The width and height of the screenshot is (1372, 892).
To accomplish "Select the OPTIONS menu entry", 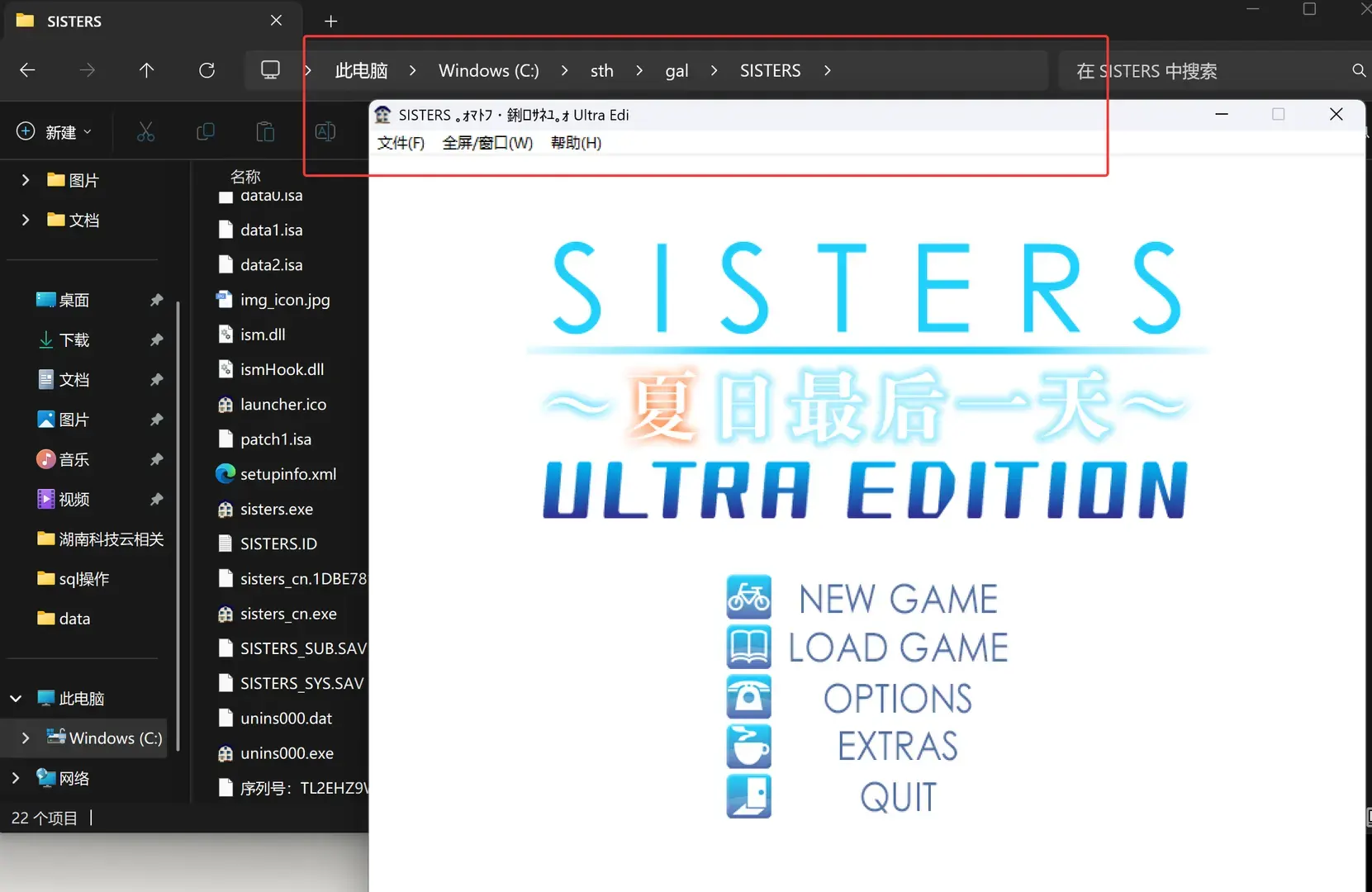I will coord(898,698).
